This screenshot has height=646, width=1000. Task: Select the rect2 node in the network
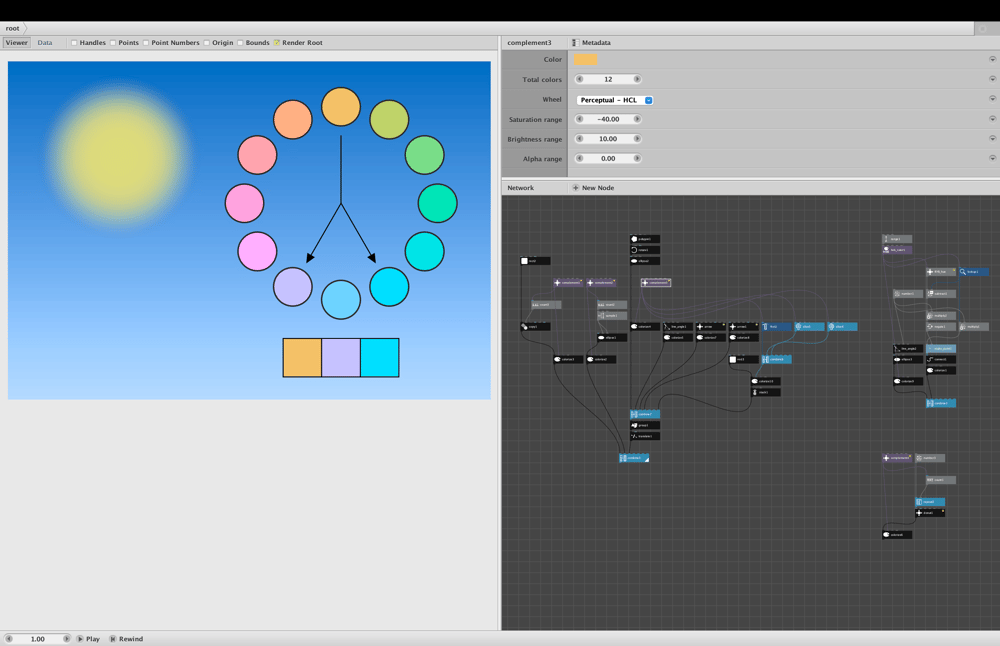tap(535, 261)
